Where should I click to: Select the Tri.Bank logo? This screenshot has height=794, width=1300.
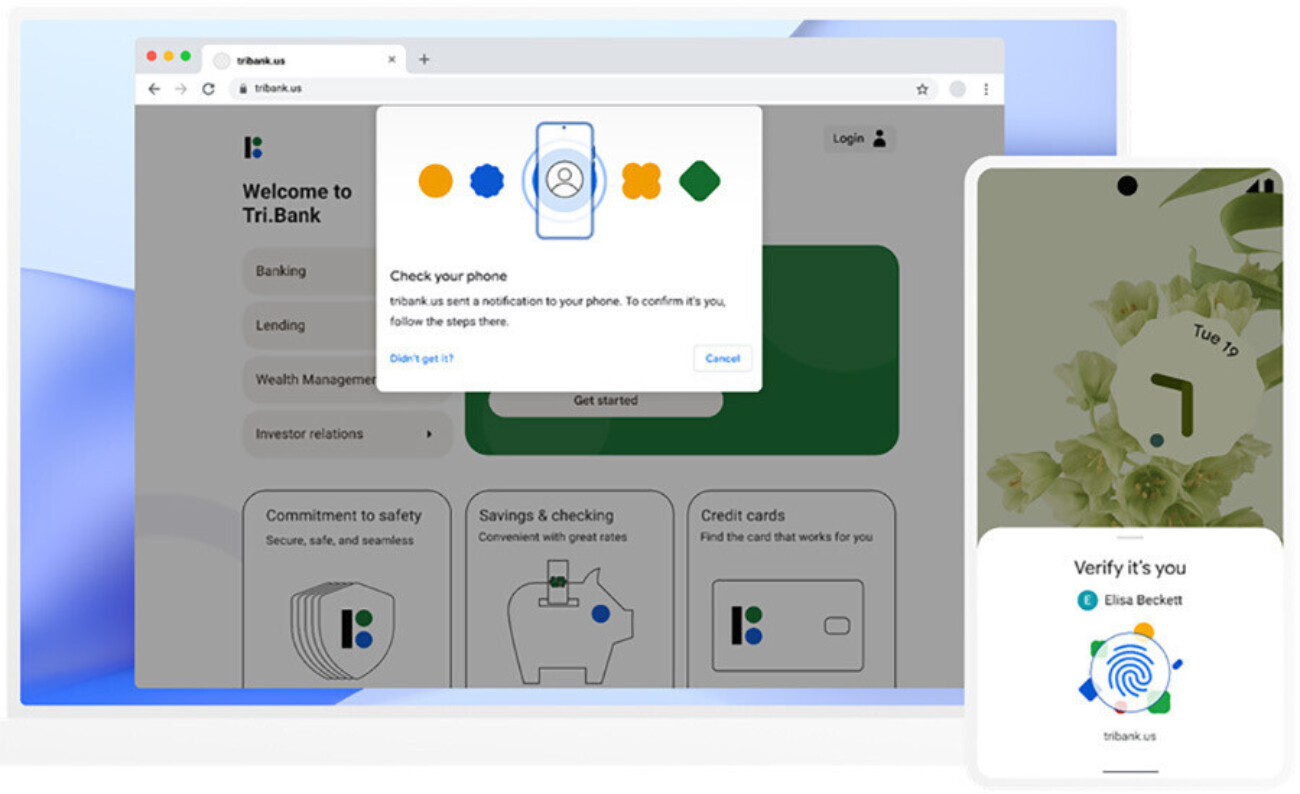(253, 146)
